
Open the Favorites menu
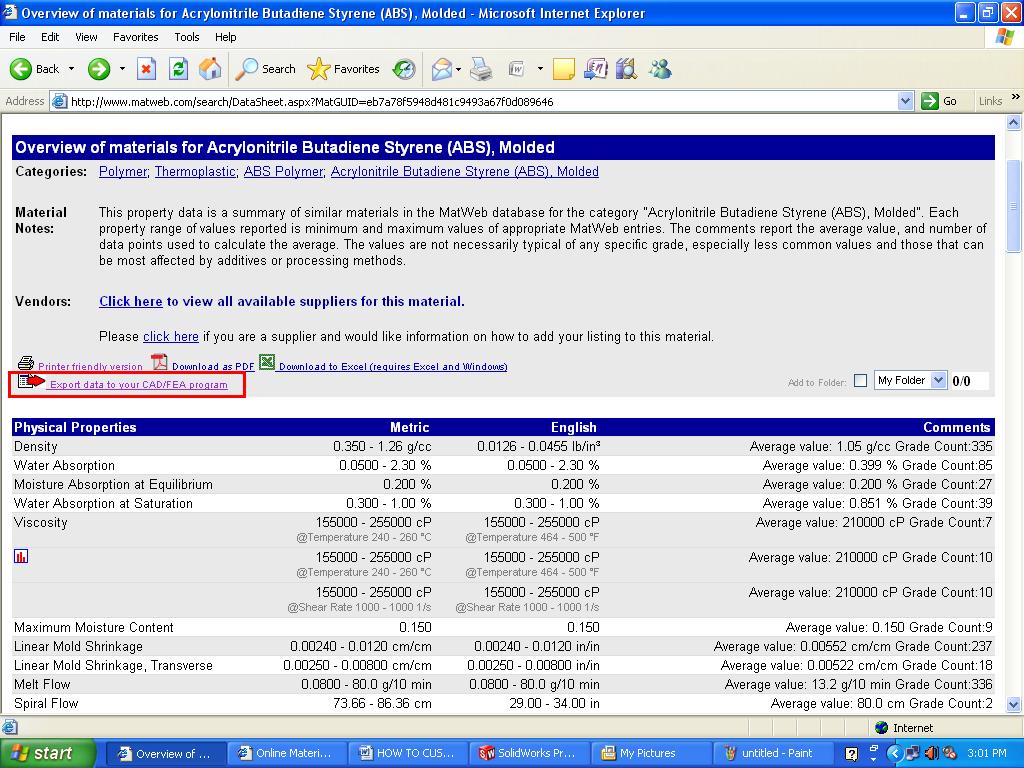(x=135, y=37)
